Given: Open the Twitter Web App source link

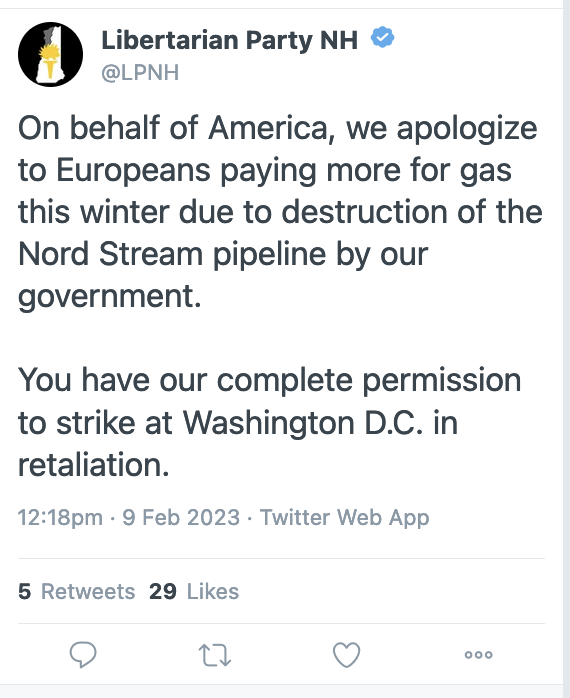Looking at the screenshot, I should (x=345, y=518).
